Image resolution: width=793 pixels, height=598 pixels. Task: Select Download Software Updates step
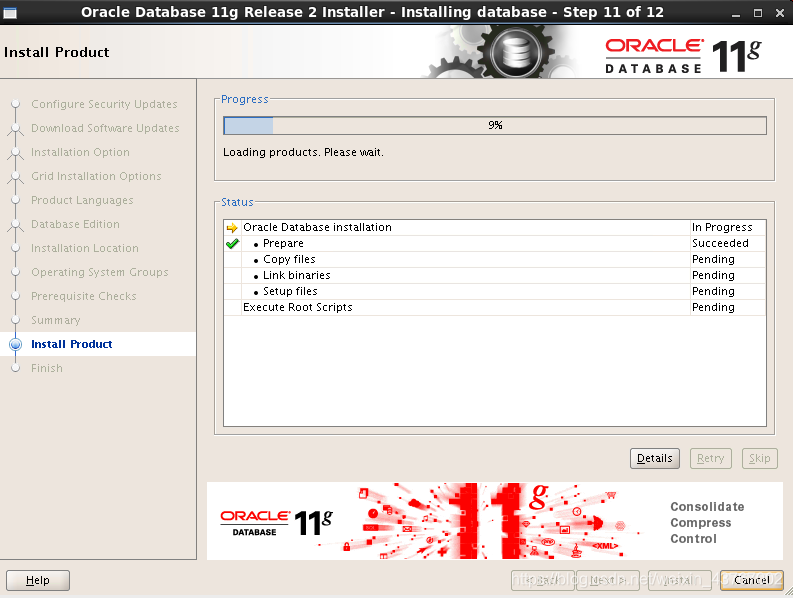105,129
